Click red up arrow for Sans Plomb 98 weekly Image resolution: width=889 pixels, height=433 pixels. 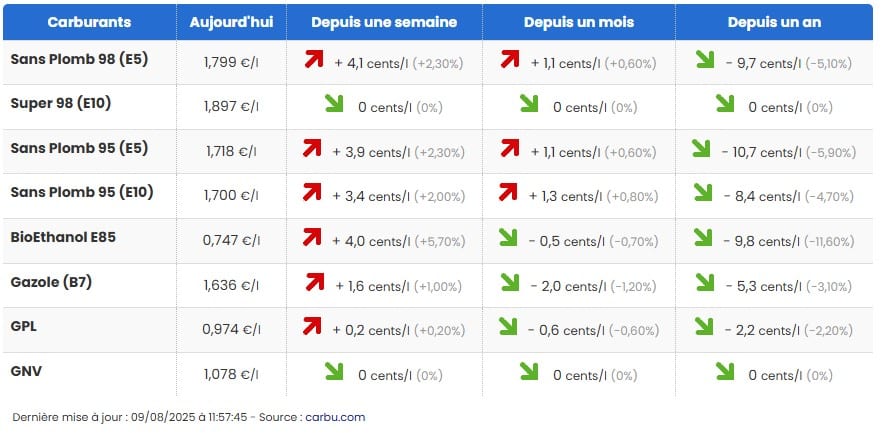314,61
